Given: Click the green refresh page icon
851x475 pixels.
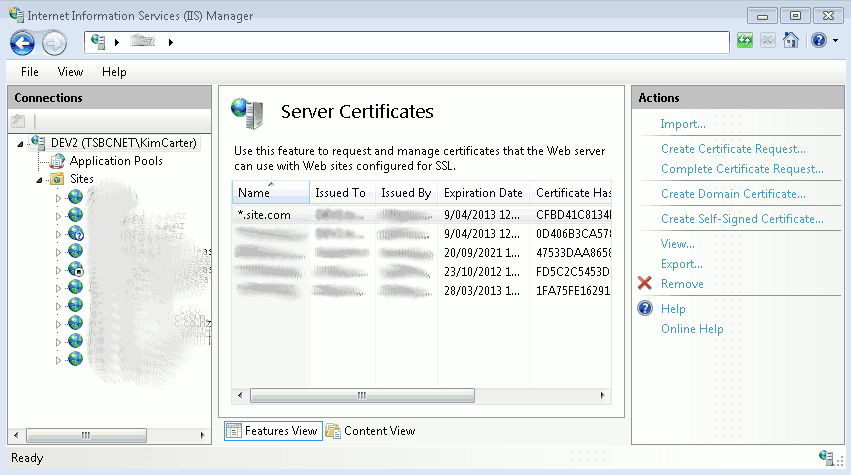Looking at the screenshot, I should [745, 41].
